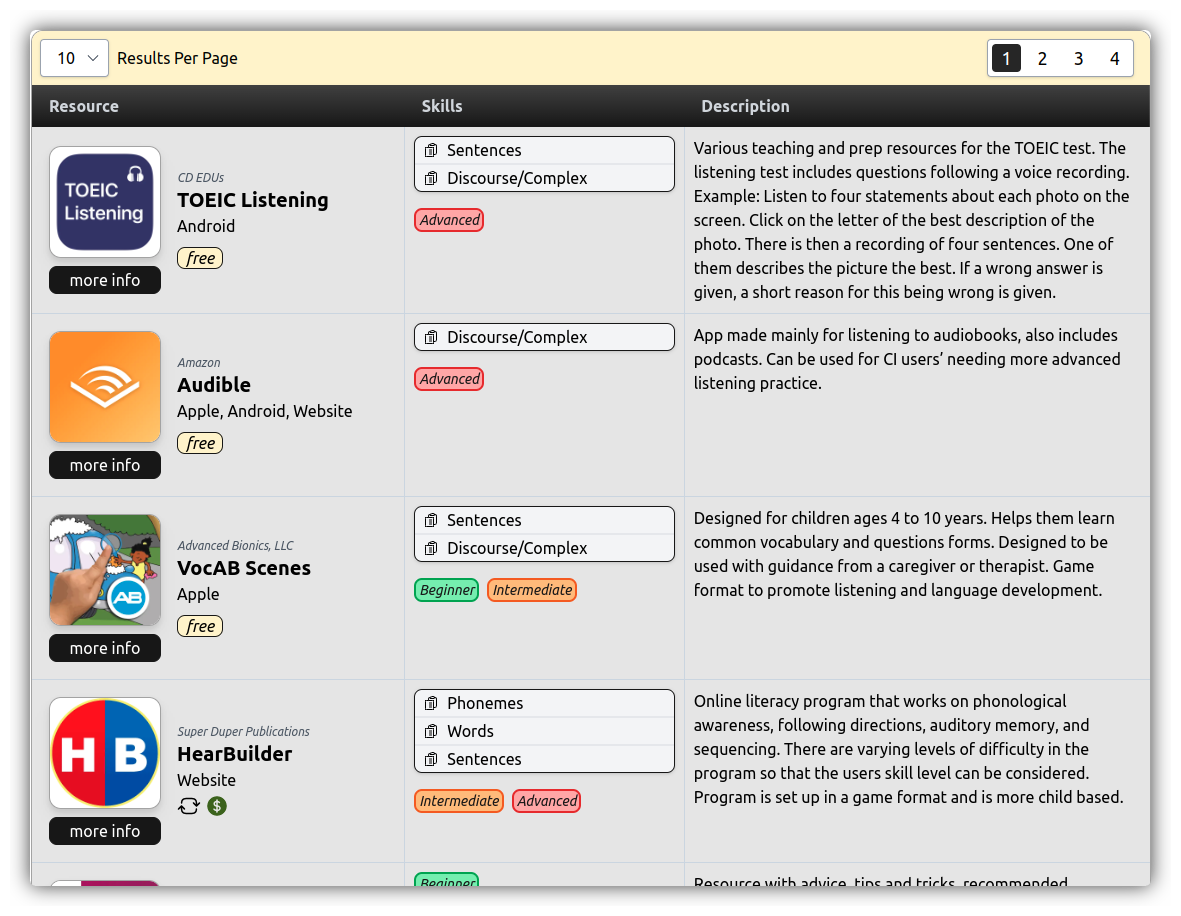
Task: Click the Super Duper Publications publisher name
Action: (243, 731)
